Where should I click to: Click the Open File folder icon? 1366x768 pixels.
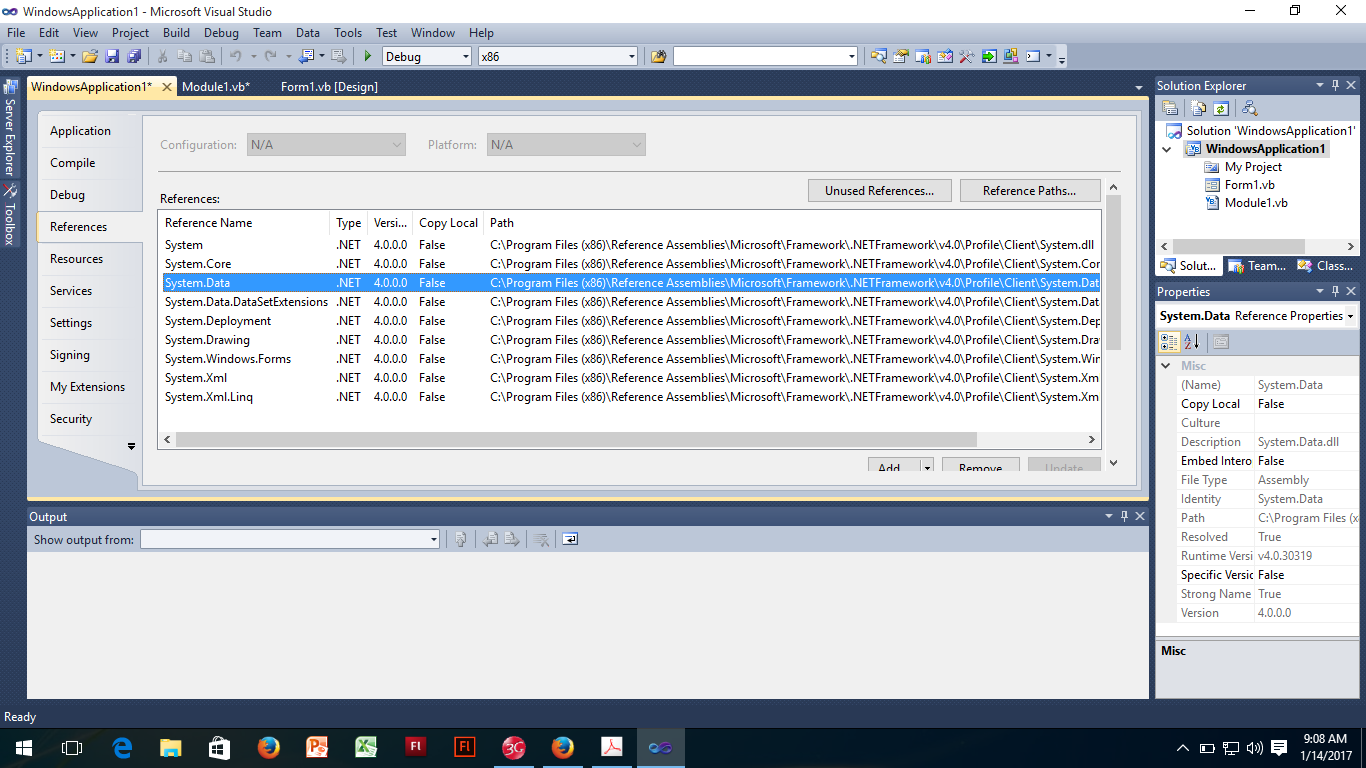click(x=90, y=56)
